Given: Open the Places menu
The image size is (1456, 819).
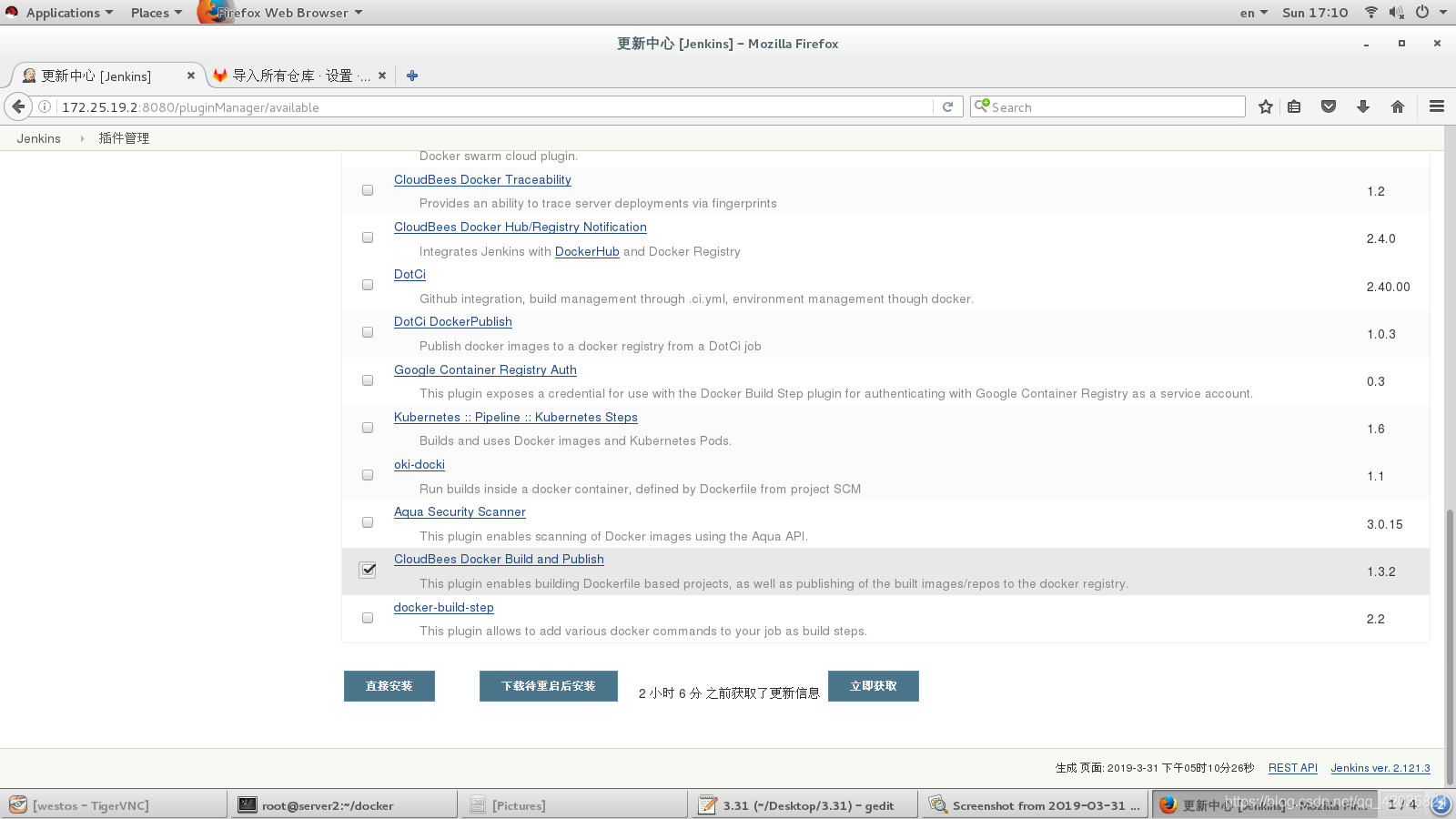Looking at the screenshot, I should (x=156, y=13).
